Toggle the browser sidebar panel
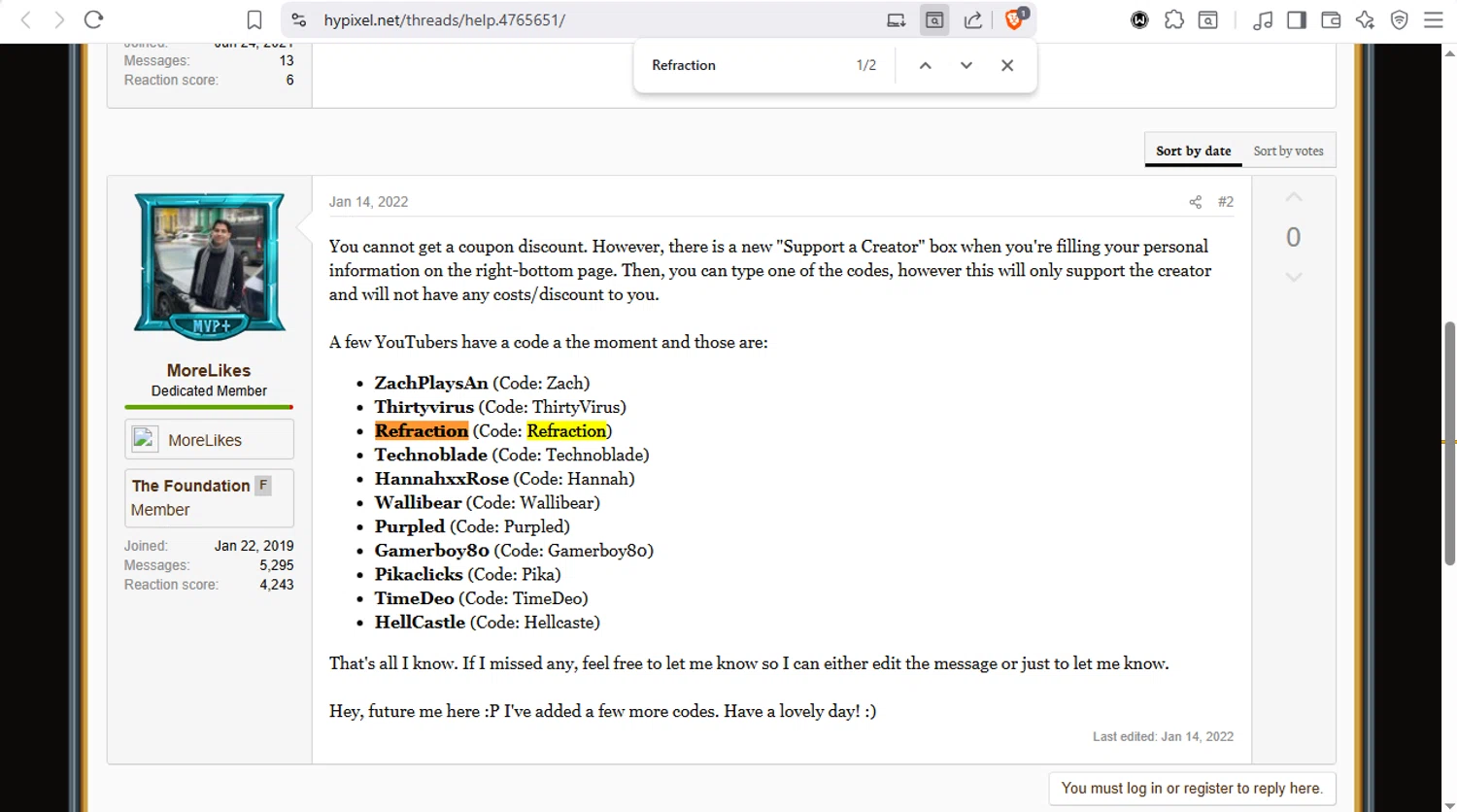1457x812 pixels. point(1297,19)
